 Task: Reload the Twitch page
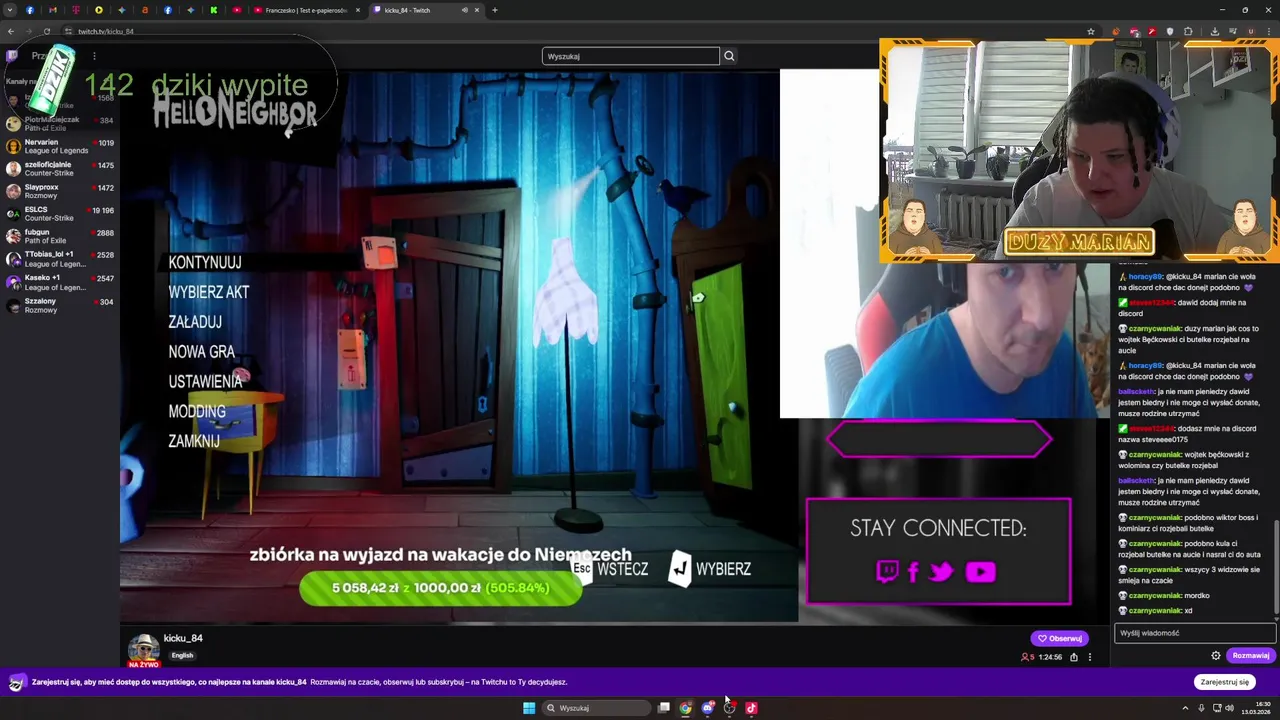point(47,31)
